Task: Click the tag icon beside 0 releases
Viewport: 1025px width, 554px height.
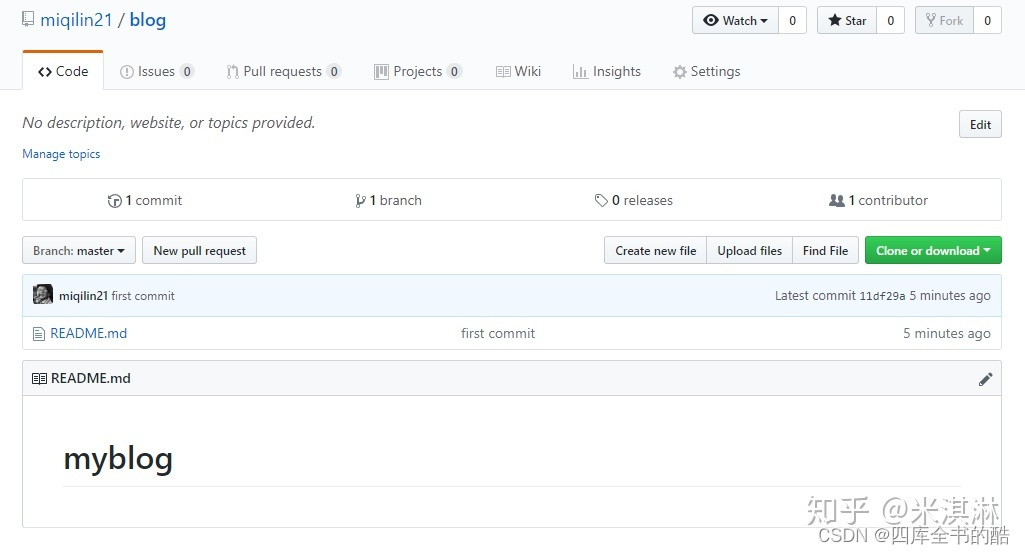Action: click(x=601, y=201)
